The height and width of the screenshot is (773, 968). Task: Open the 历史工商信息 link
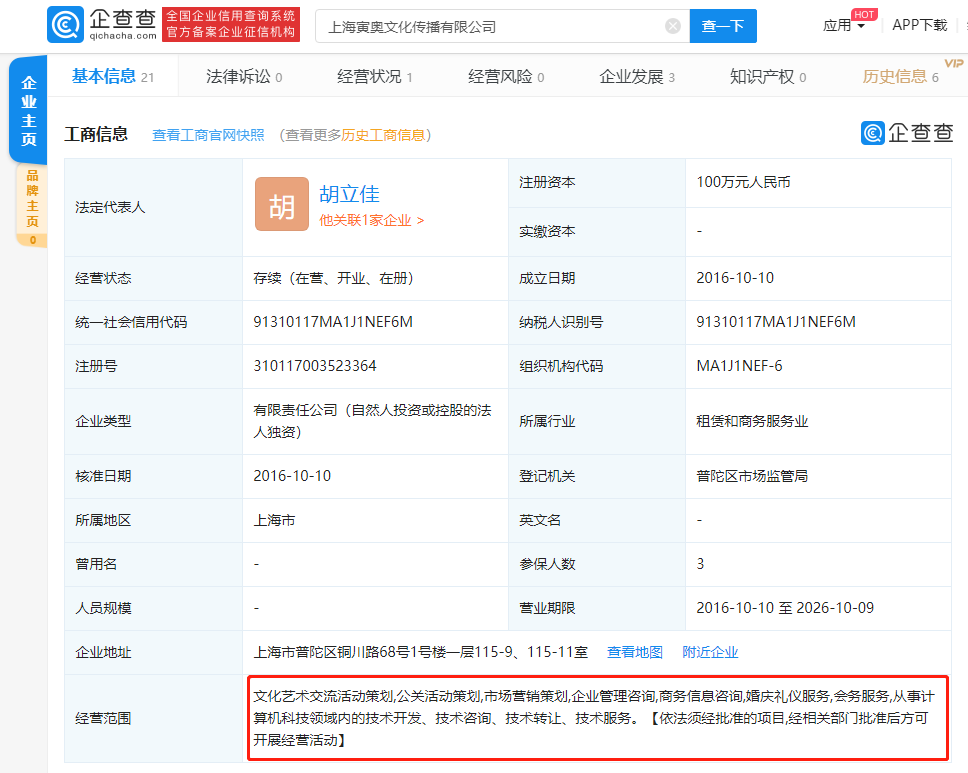click(x=383, y=135)
